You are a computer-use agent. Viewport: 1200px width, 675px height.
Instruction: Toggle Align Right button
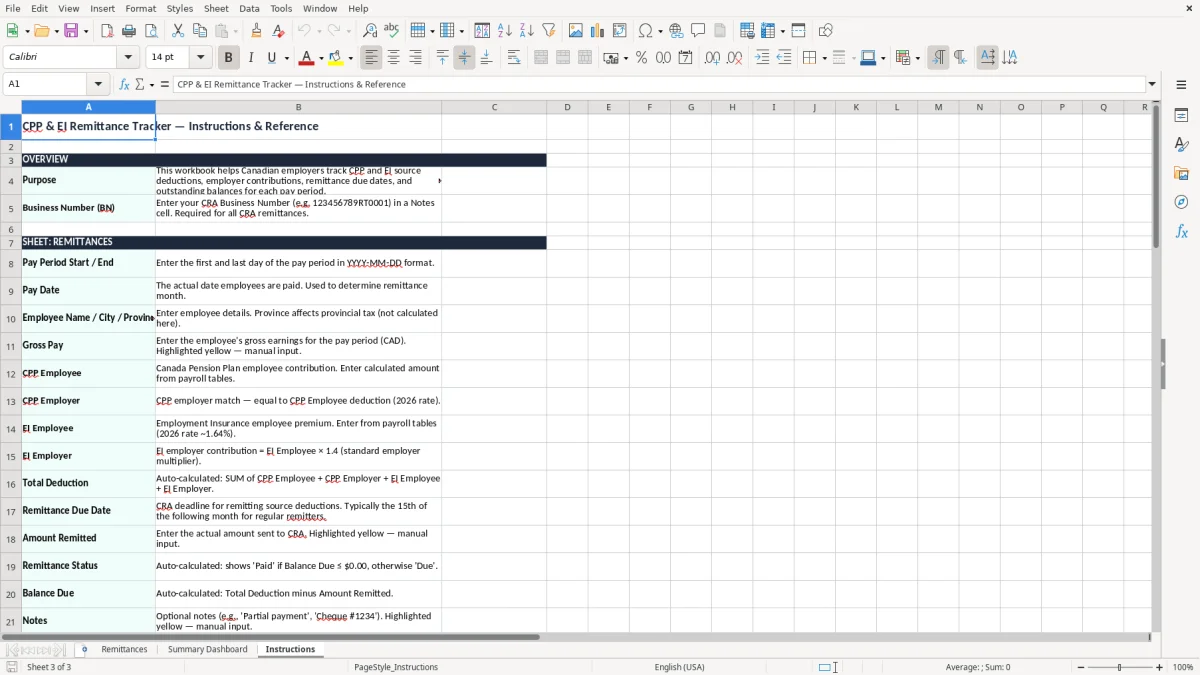pyautogui.click(x=415, y=58)
